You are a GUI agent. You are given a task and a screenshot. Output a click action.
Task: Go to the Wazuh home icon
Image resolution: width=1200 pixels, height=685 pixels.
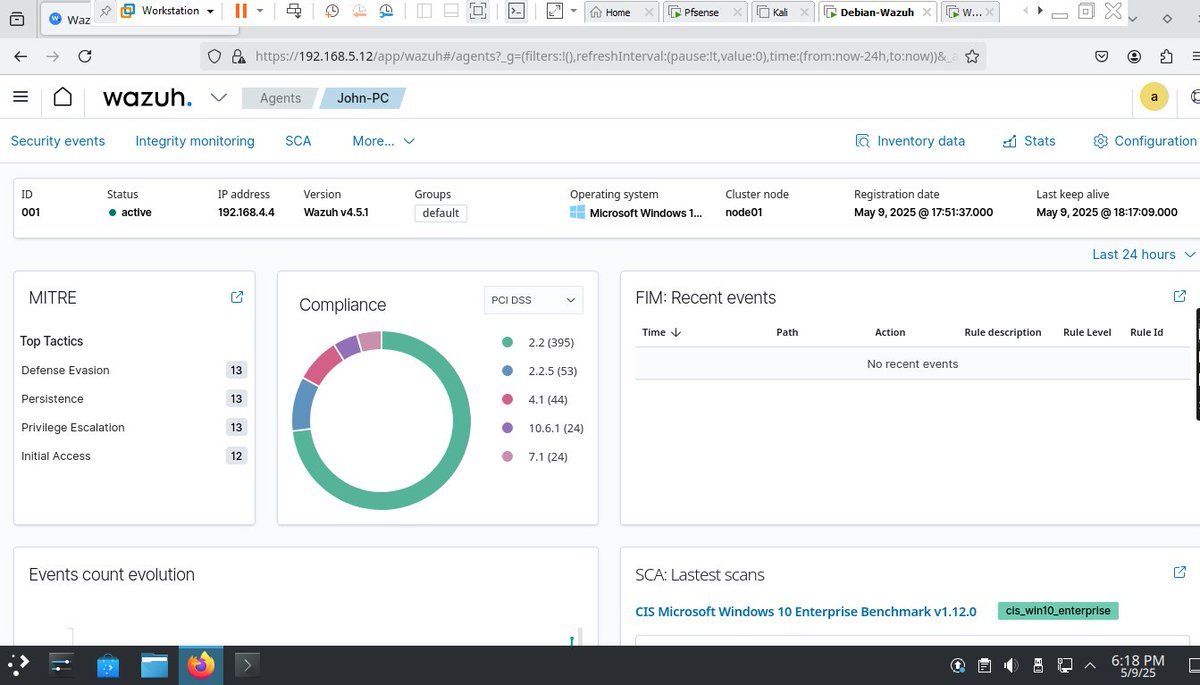pyautogui.click(x=63, y=97)
